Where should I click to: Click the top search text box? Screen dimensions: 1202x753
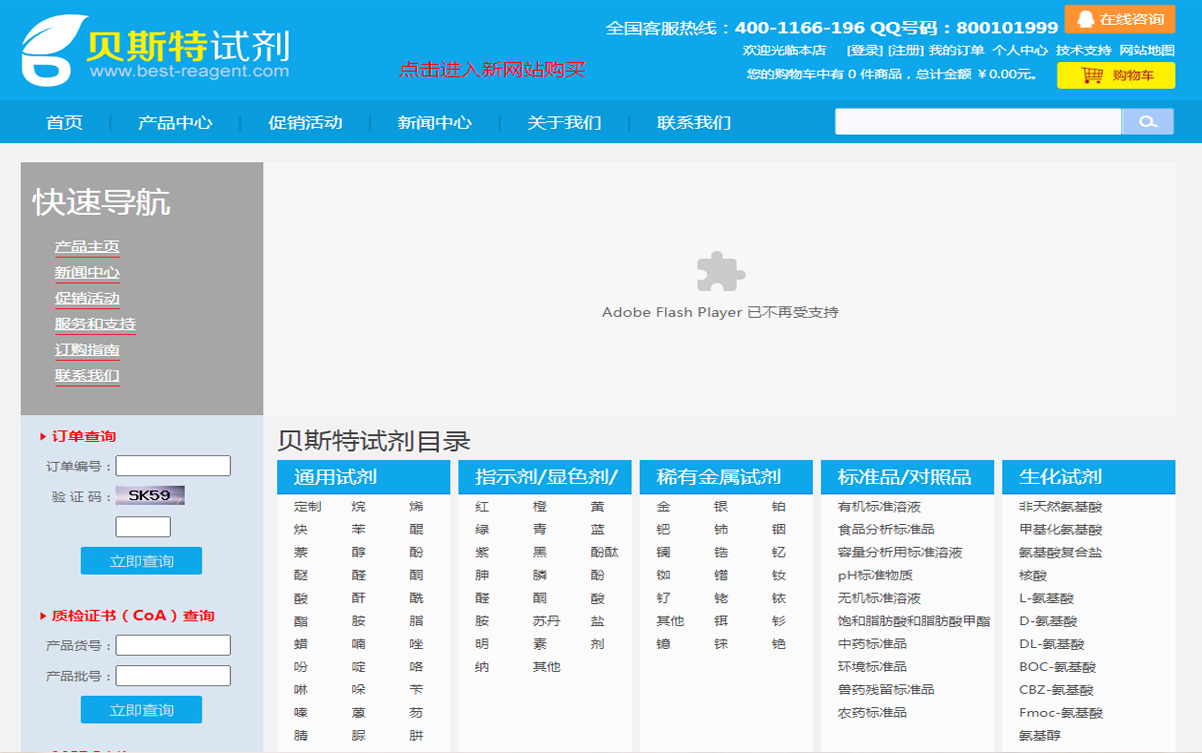977,122
